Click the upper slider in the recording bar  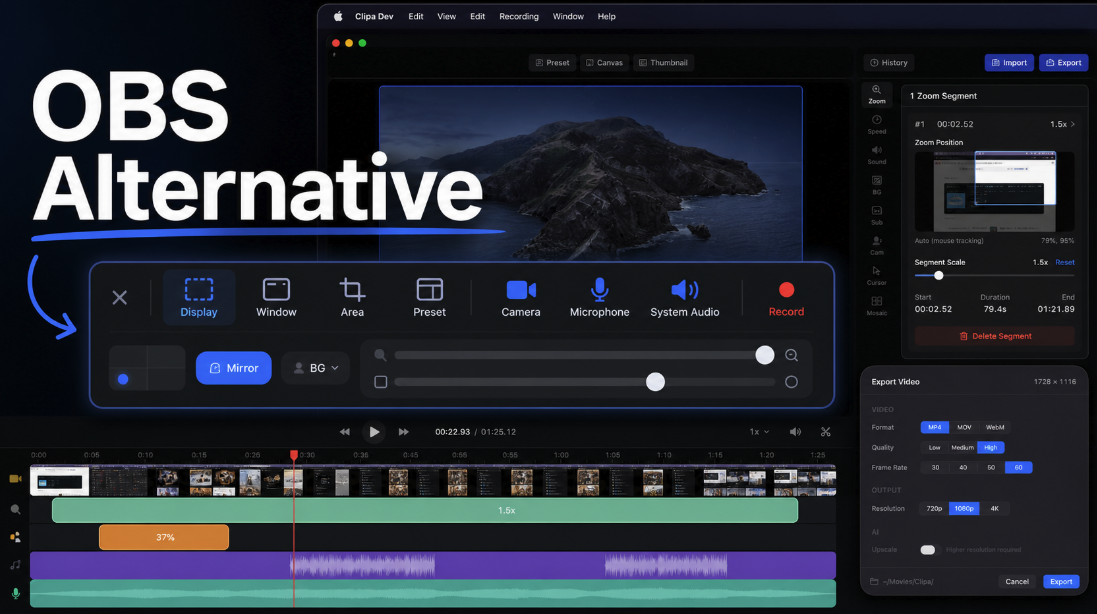(x=584, y=355)
